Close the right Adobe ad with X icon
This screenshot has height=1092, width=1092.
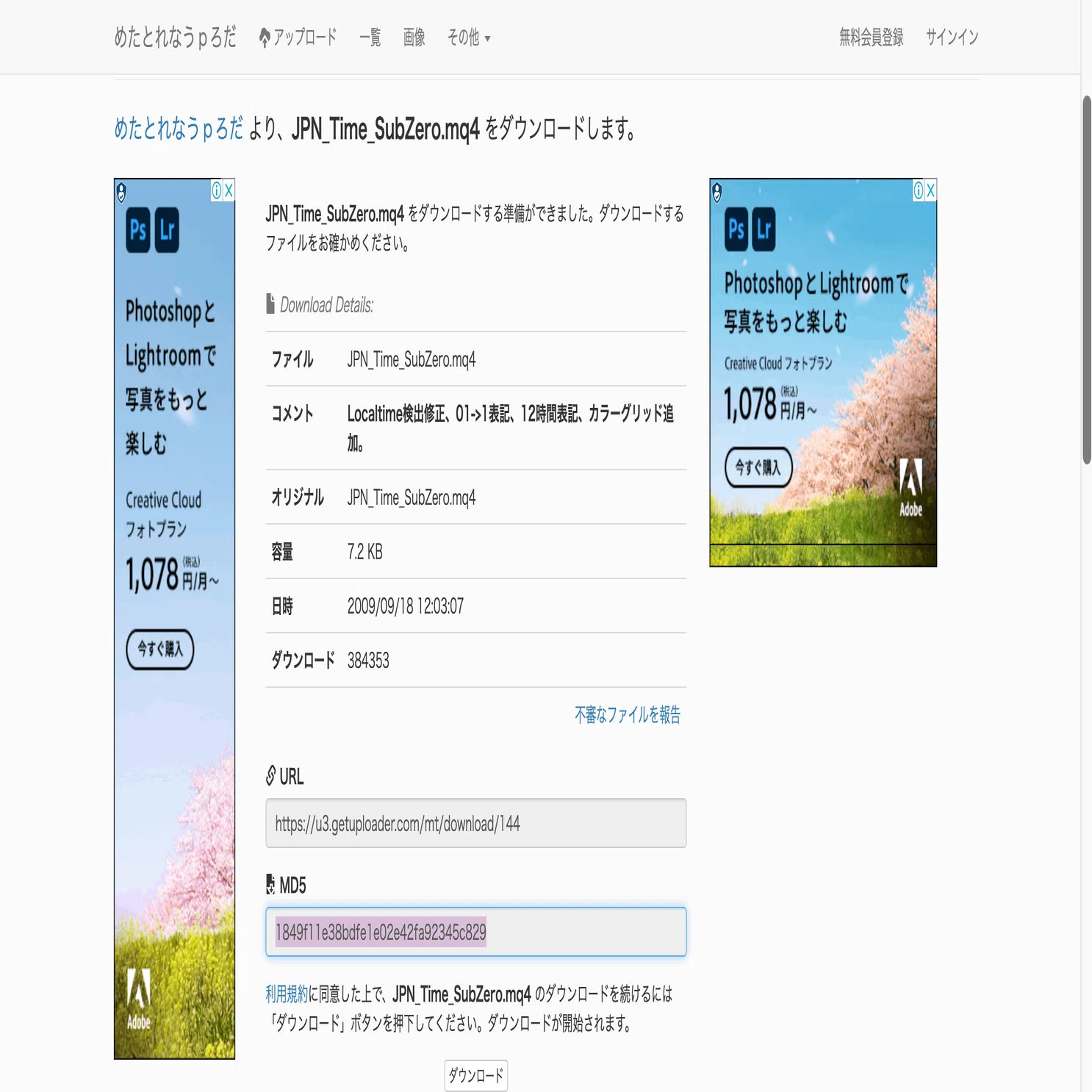pos(930,190)
